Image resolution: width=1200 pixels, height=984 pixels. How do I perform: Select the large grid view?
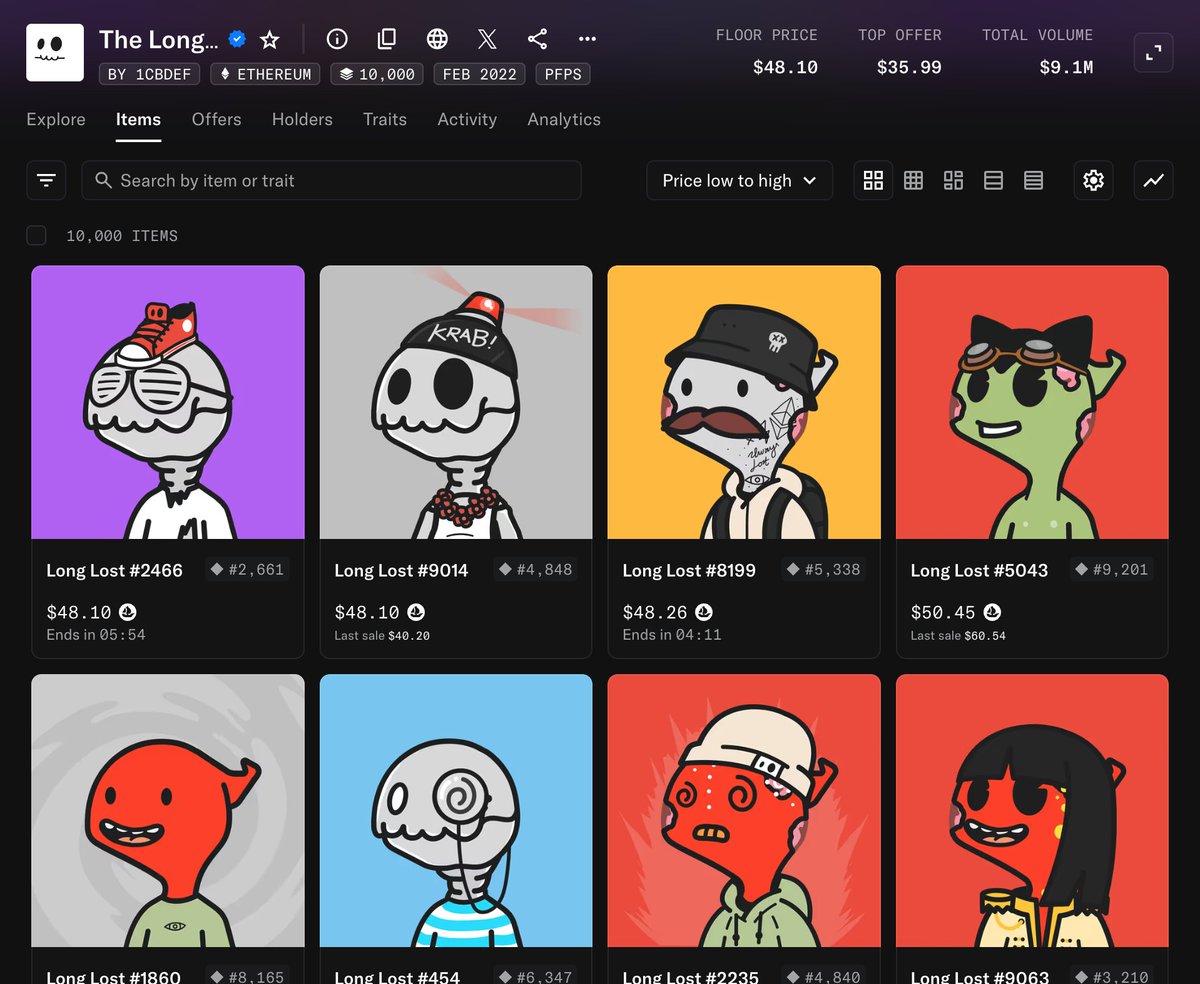(x=873, y=180)
